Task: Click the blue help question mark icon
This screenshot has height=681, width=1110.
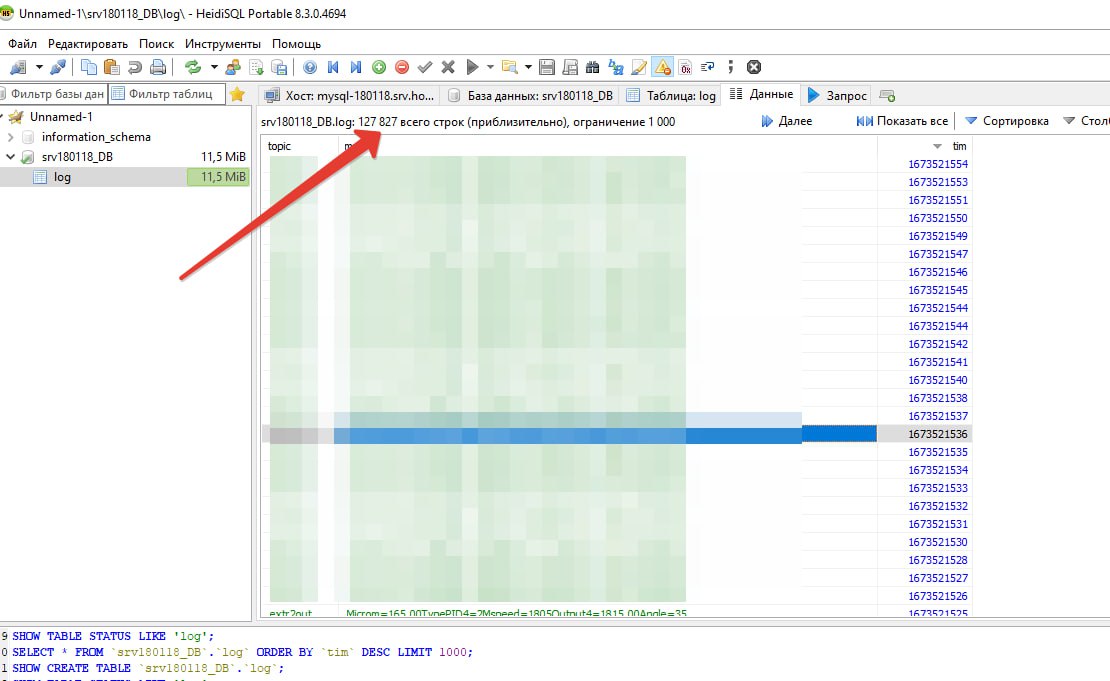Action: point(310,67)
